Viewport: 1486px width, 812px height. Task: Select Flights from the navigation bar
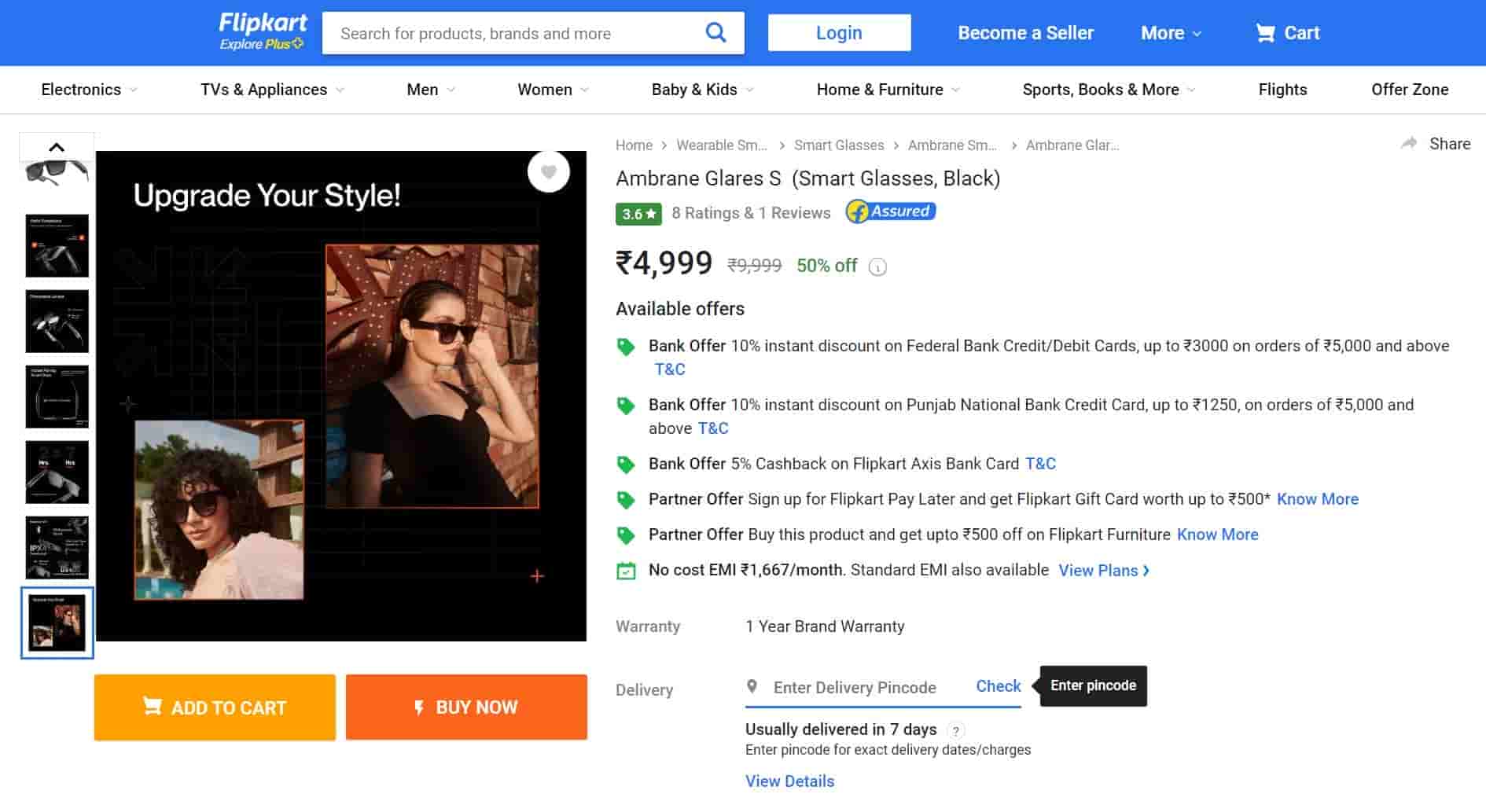coord(1282,90)
